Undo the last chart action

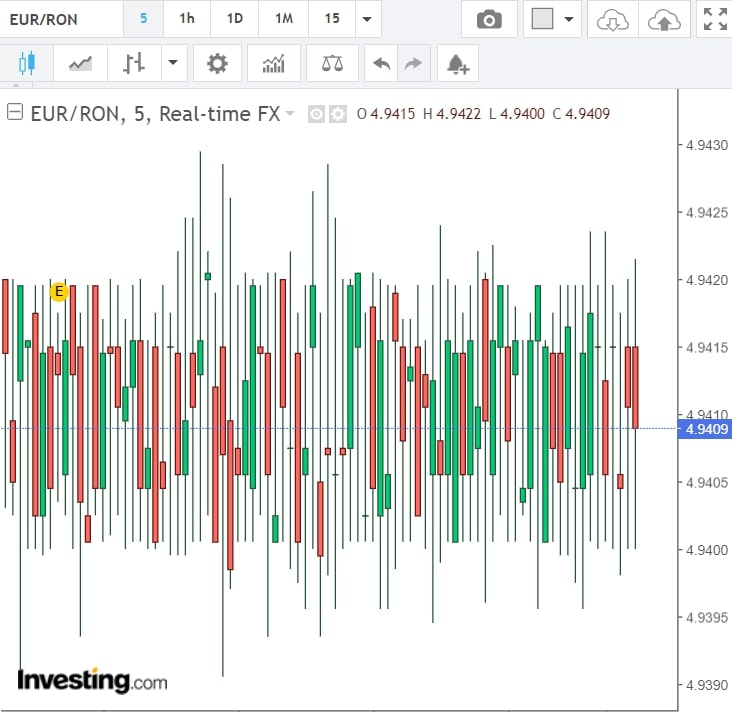[x=381, y=64]
